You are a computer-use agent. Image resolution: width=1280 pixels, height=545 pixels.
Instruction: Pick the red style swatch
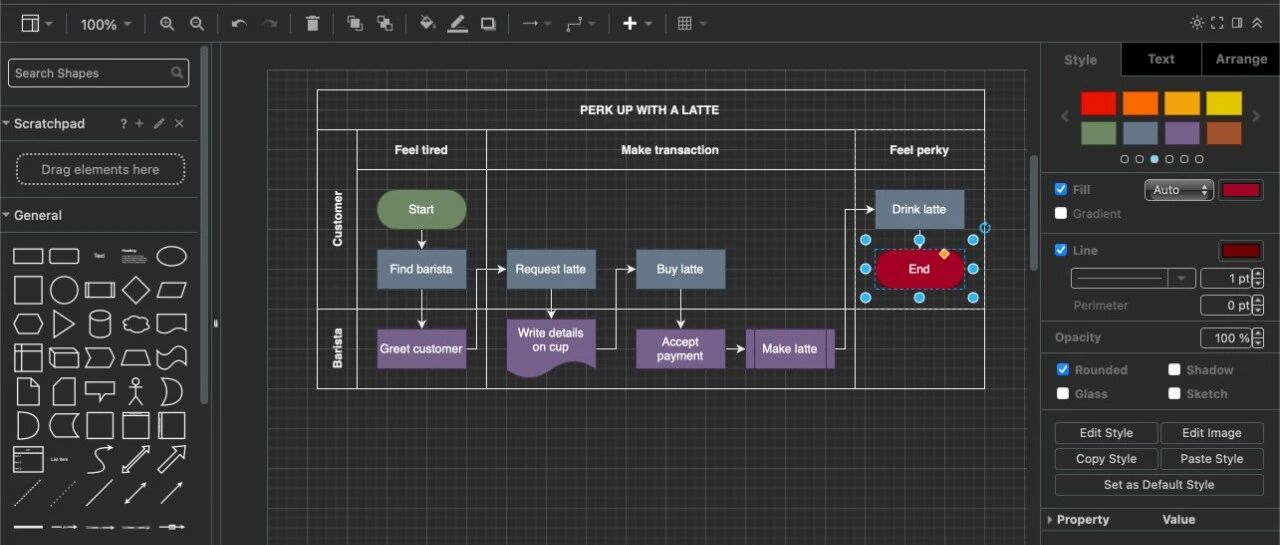click(1098, 103)
